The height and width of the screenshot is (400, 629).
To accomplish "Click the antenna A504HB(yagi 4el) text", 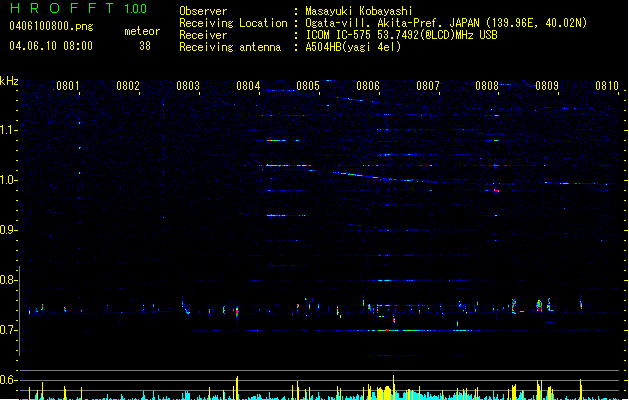I will (353, 47).
